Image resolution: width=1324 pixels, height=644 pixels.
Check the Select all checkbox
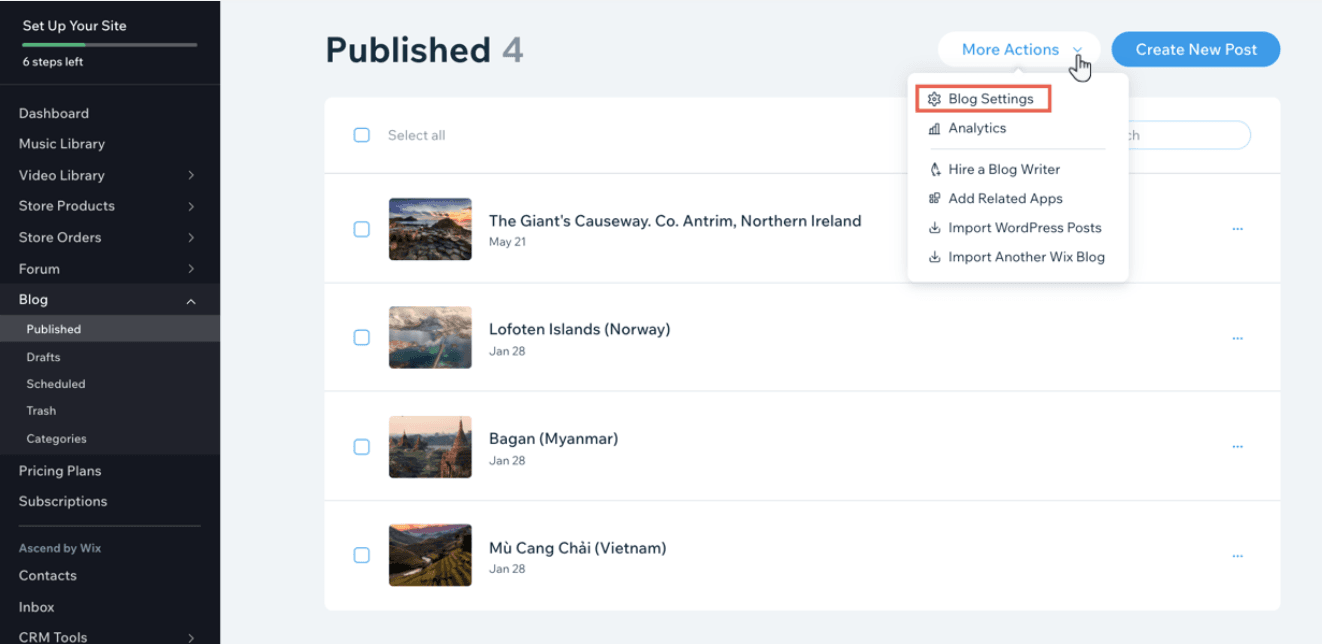click(362, 135)
